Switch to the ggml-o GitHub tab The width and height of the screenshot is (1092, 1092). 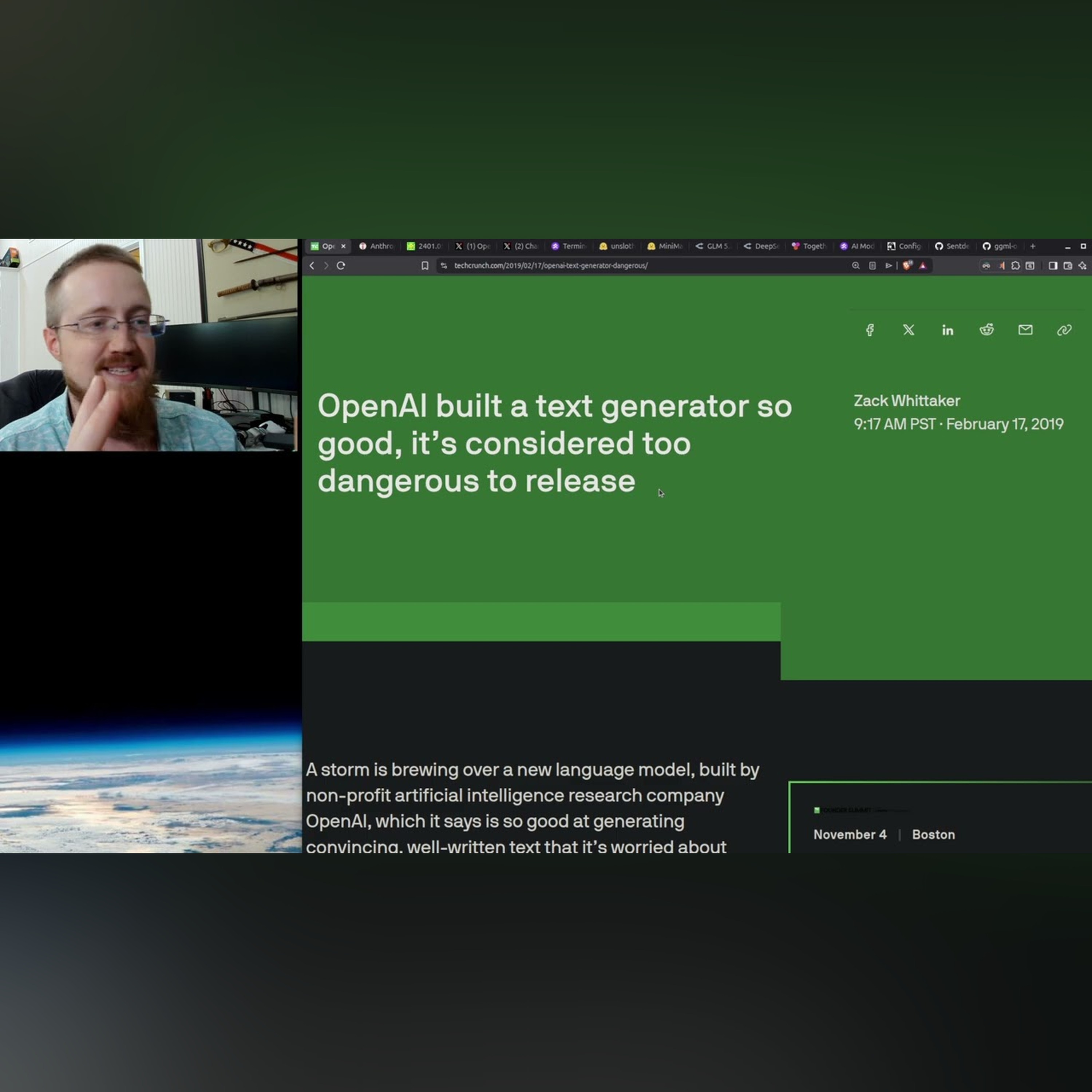(x=1000, y=246)
